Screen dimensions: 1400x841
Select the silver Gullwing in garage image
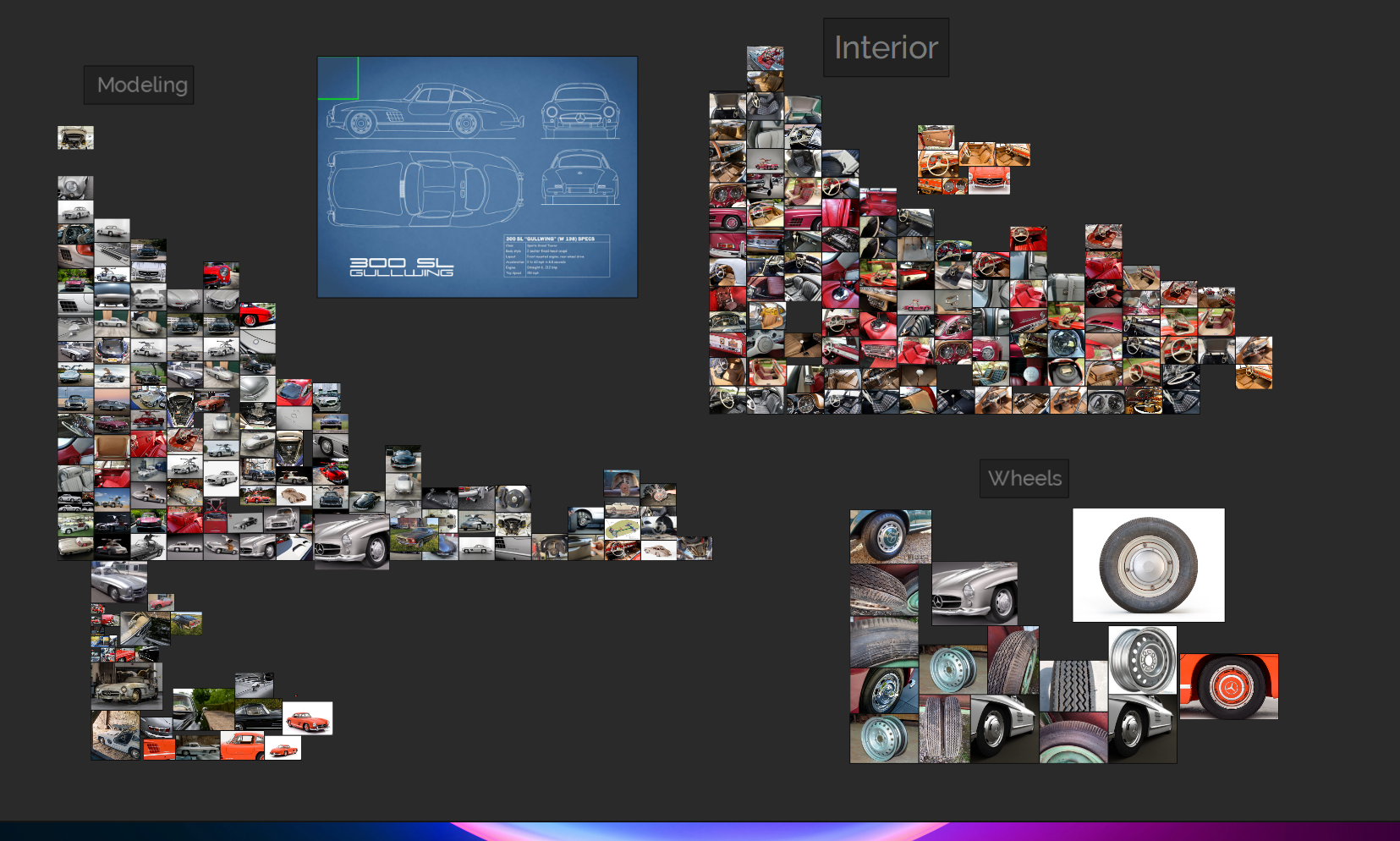pos(126,686)
